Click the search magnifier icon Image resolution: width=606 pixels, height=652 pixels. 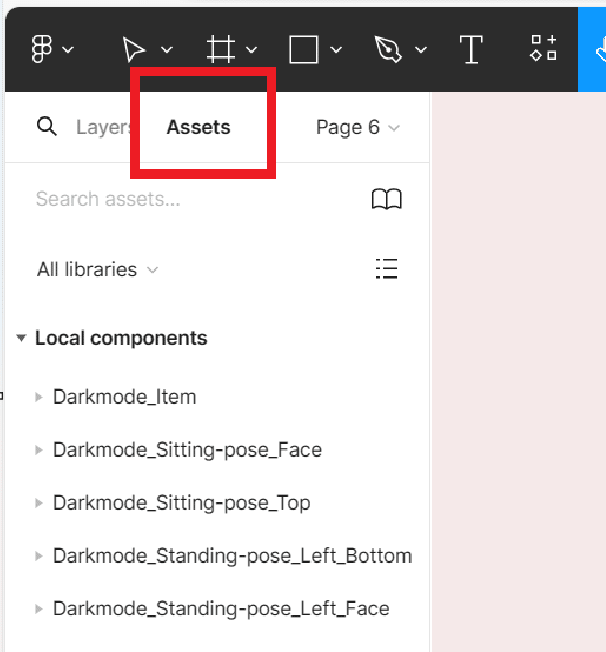tap(46, 126)
